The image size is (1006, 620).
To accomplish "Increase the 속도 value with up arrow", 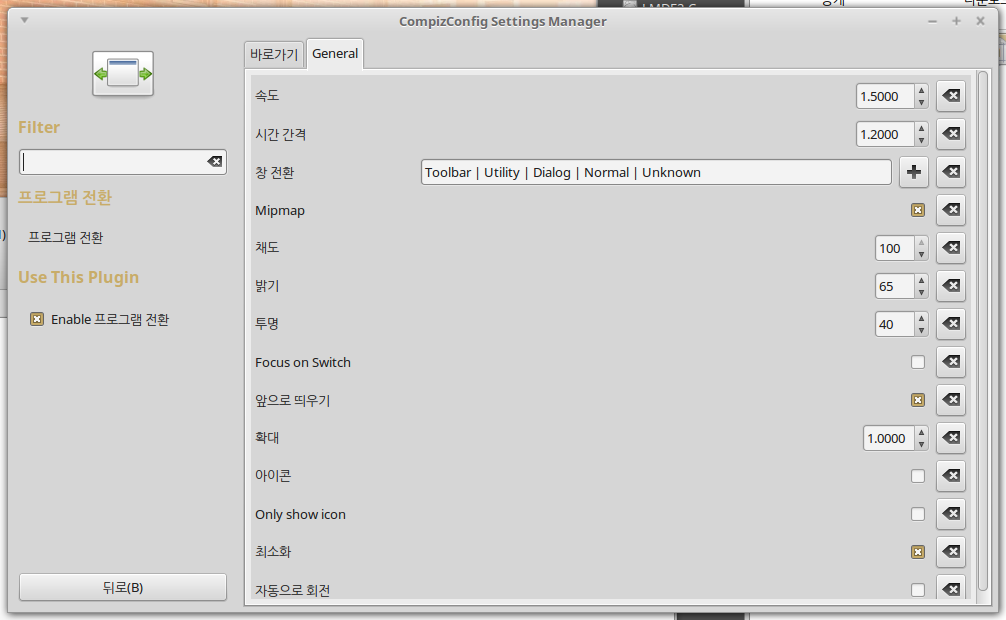I will [921, 90].
